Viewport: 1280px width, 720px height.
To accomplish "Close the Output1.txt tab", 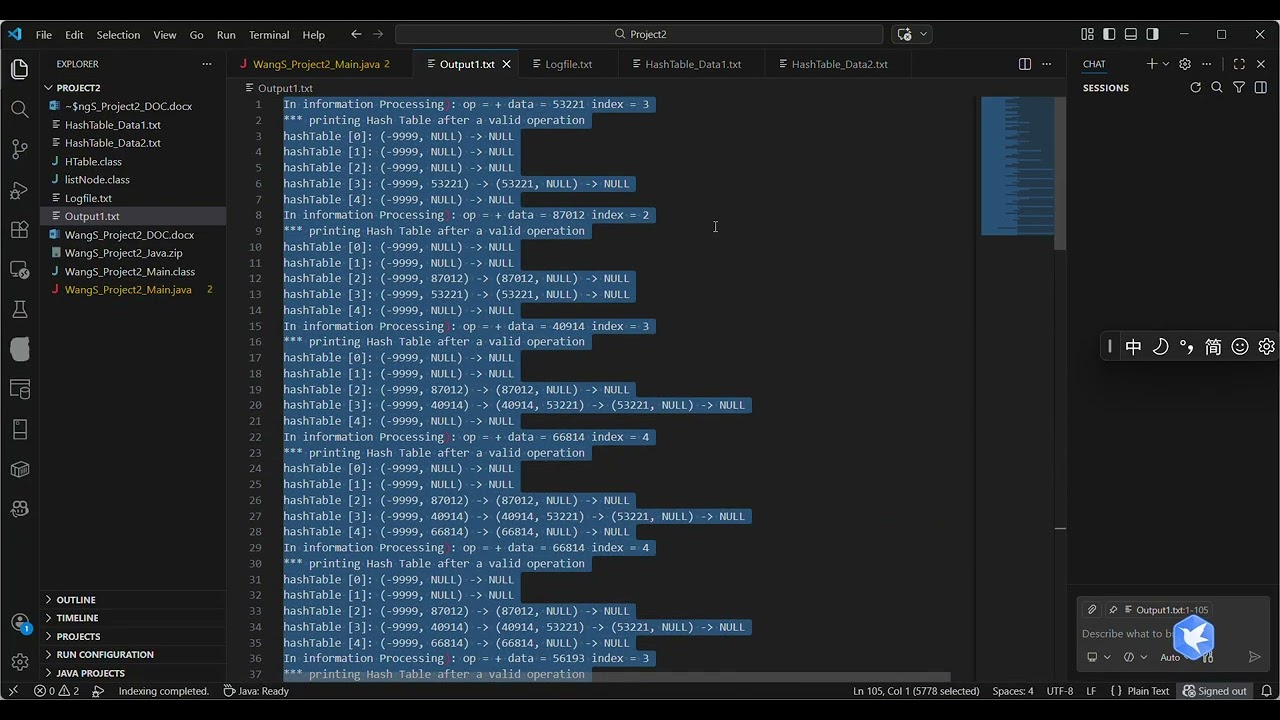I will point(507,64).
